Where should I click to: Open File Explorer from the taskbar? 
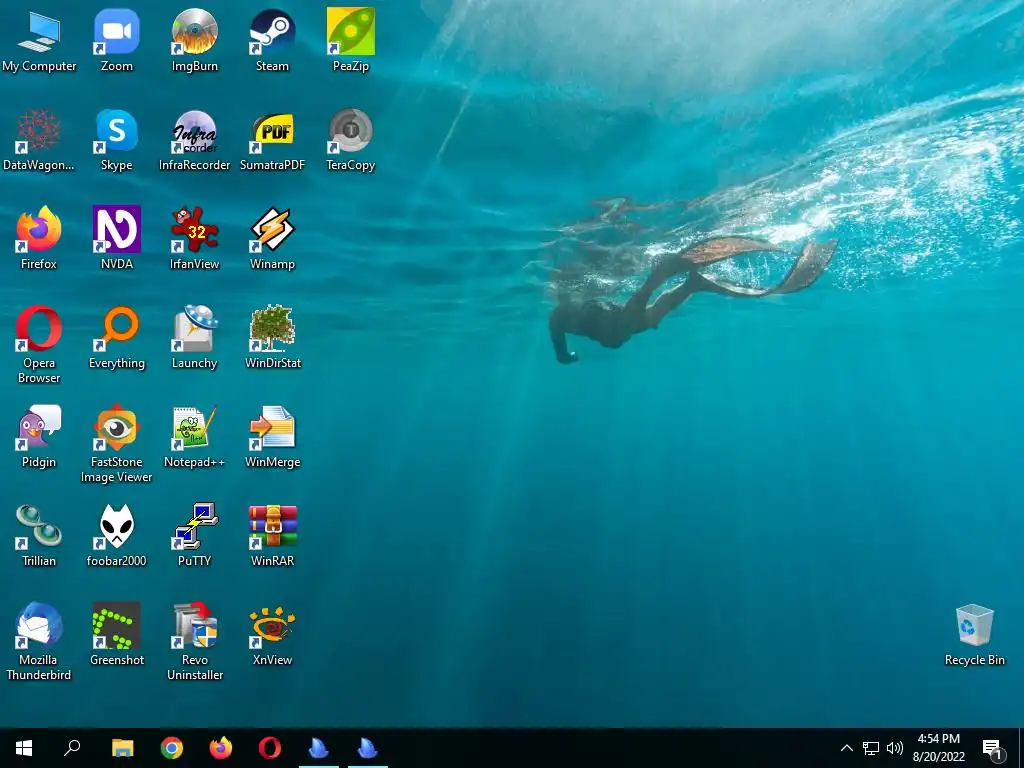click(122, 748)
